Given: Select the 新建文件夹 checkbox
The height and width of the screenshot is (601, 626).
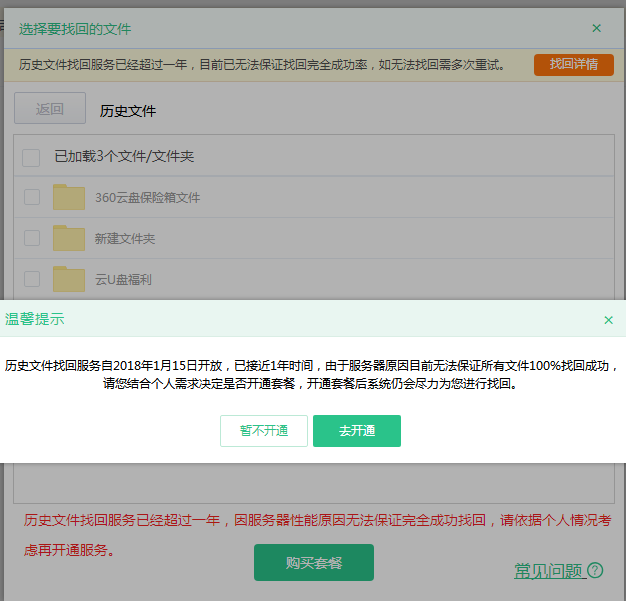Looking at the screenshot, I should click(32, 238).
